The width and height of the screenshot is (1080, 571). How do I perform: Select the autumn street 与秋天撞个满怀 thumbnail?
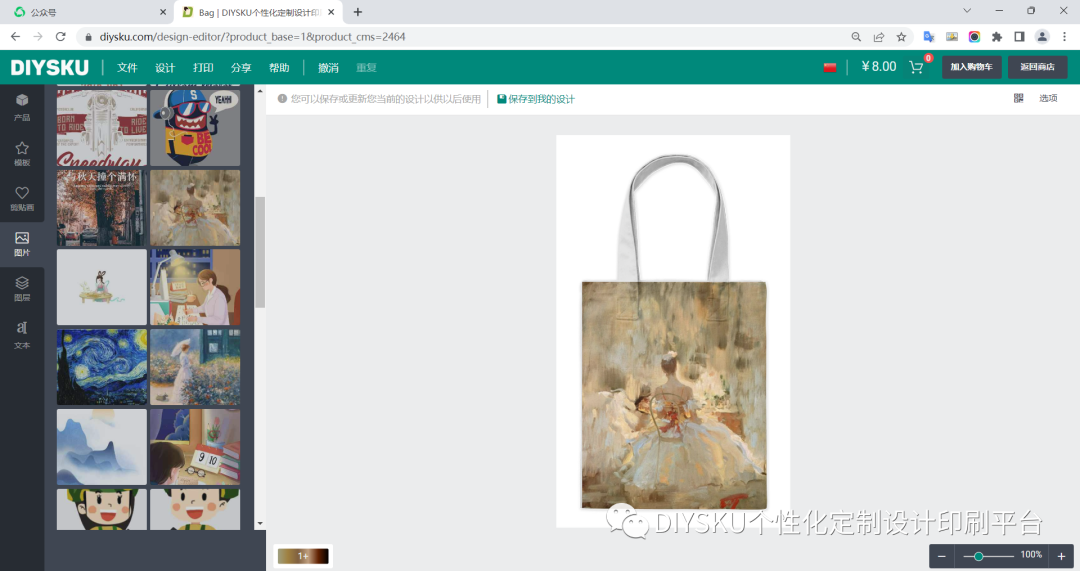click(x=102, y=208)
